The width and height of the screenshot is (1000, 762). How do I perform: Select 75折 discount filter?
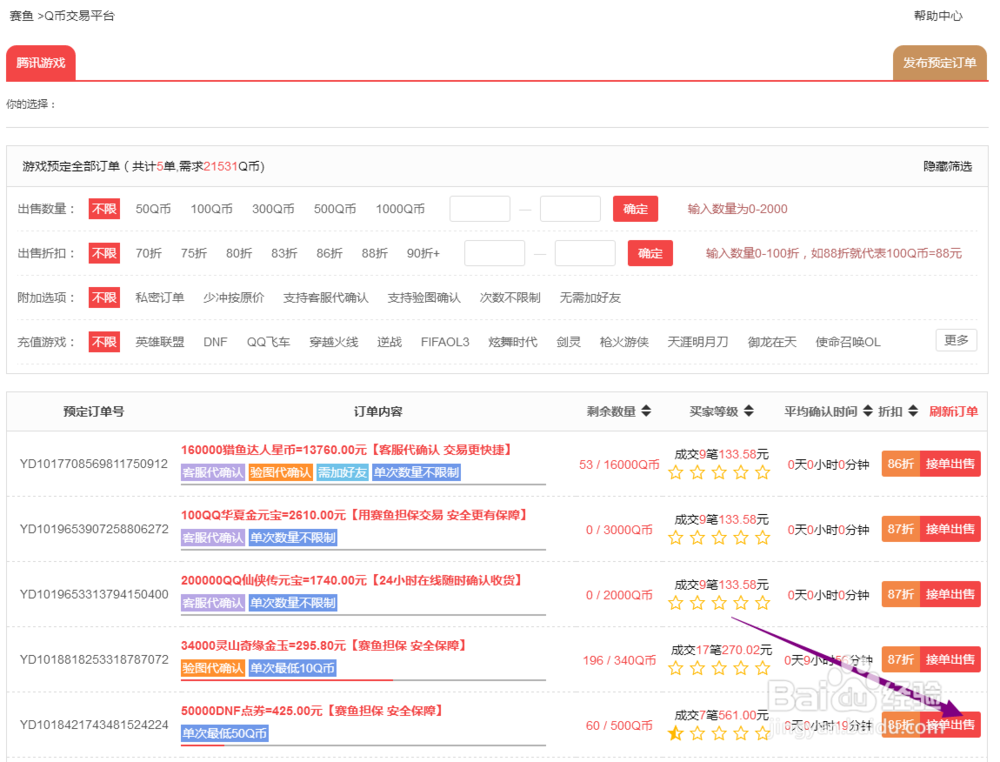click(x=194, y=253)
